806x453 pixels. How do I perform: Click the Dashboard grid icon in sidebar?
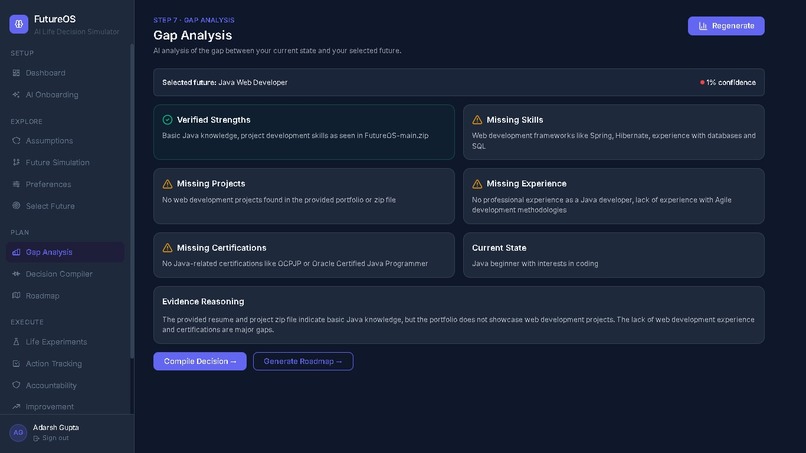(16, 73)
